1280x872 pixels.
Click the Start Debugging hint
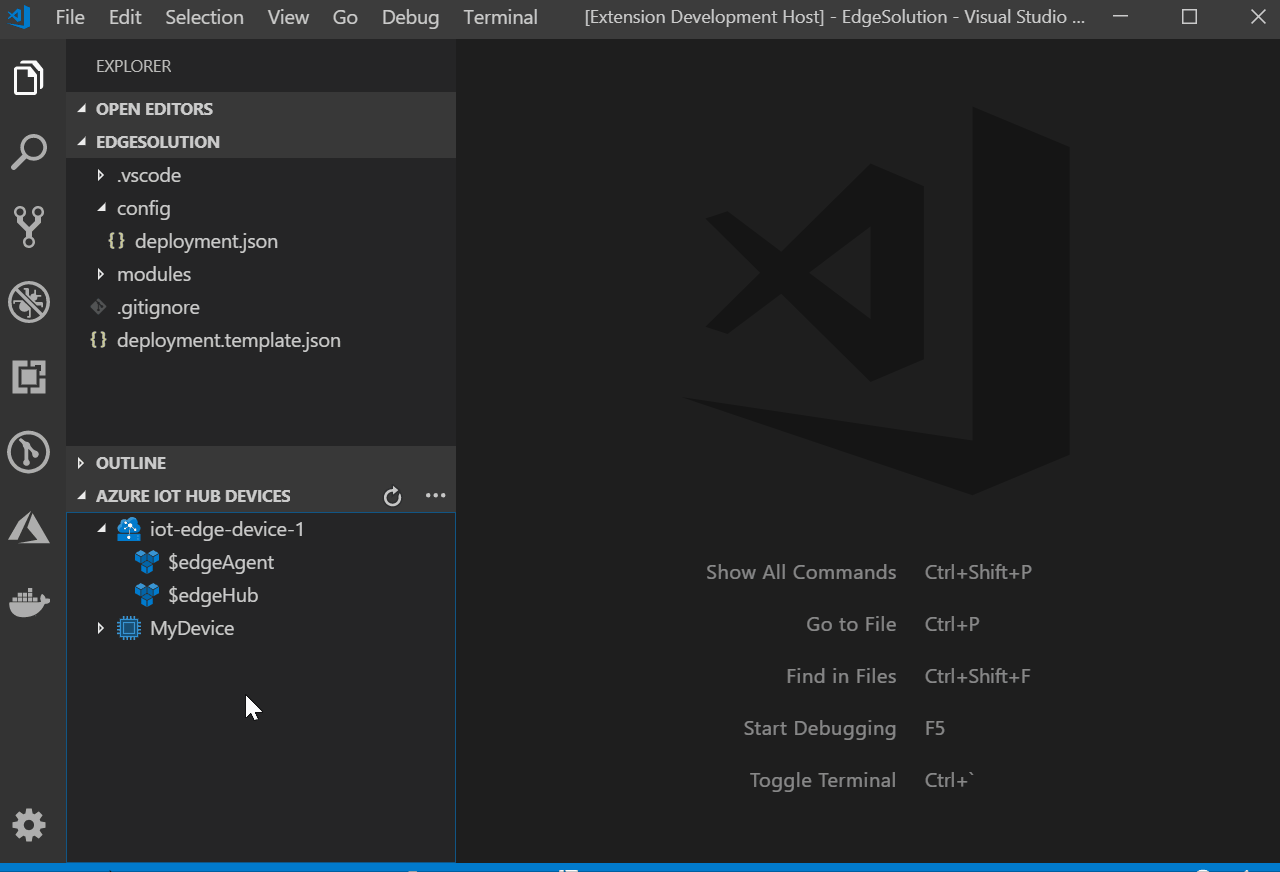820,728
